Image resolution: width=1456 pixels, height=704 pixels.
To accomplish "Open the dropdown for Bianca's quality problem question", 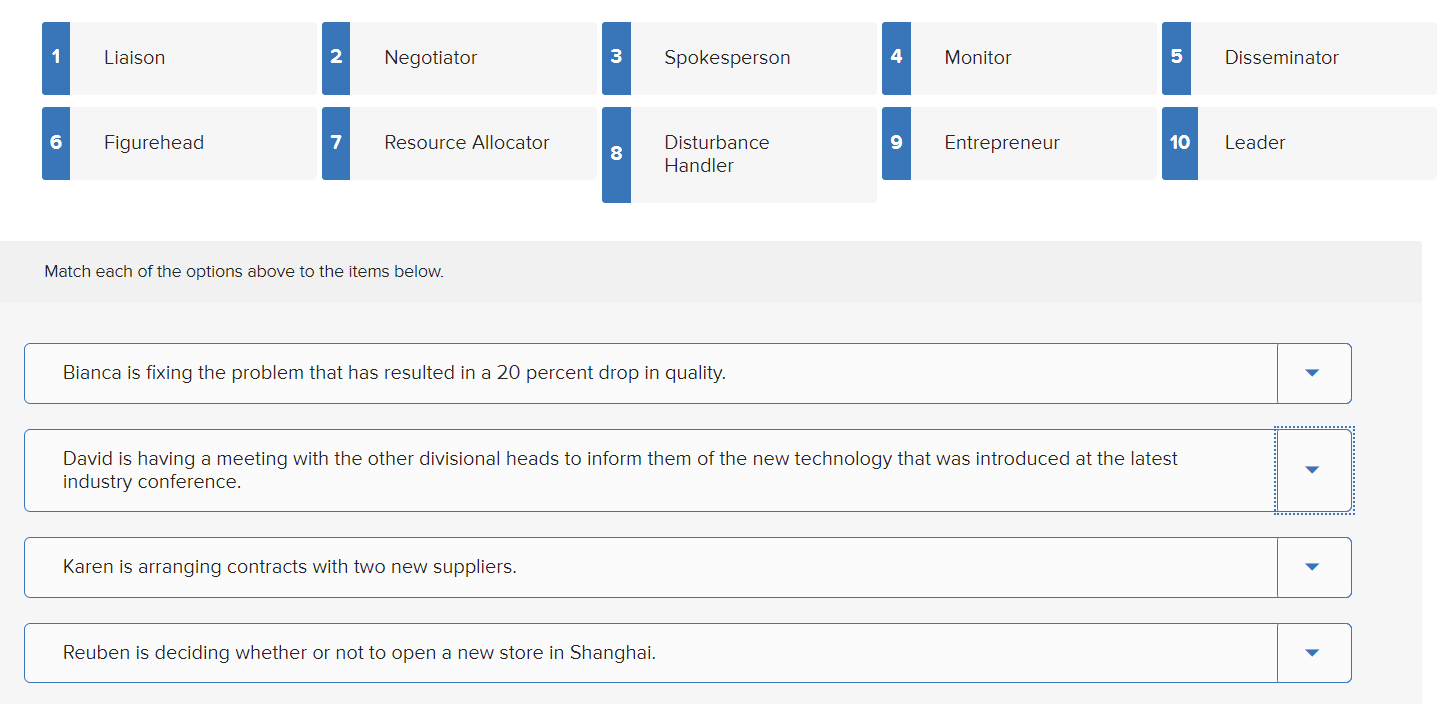I will coord(1313,373).
